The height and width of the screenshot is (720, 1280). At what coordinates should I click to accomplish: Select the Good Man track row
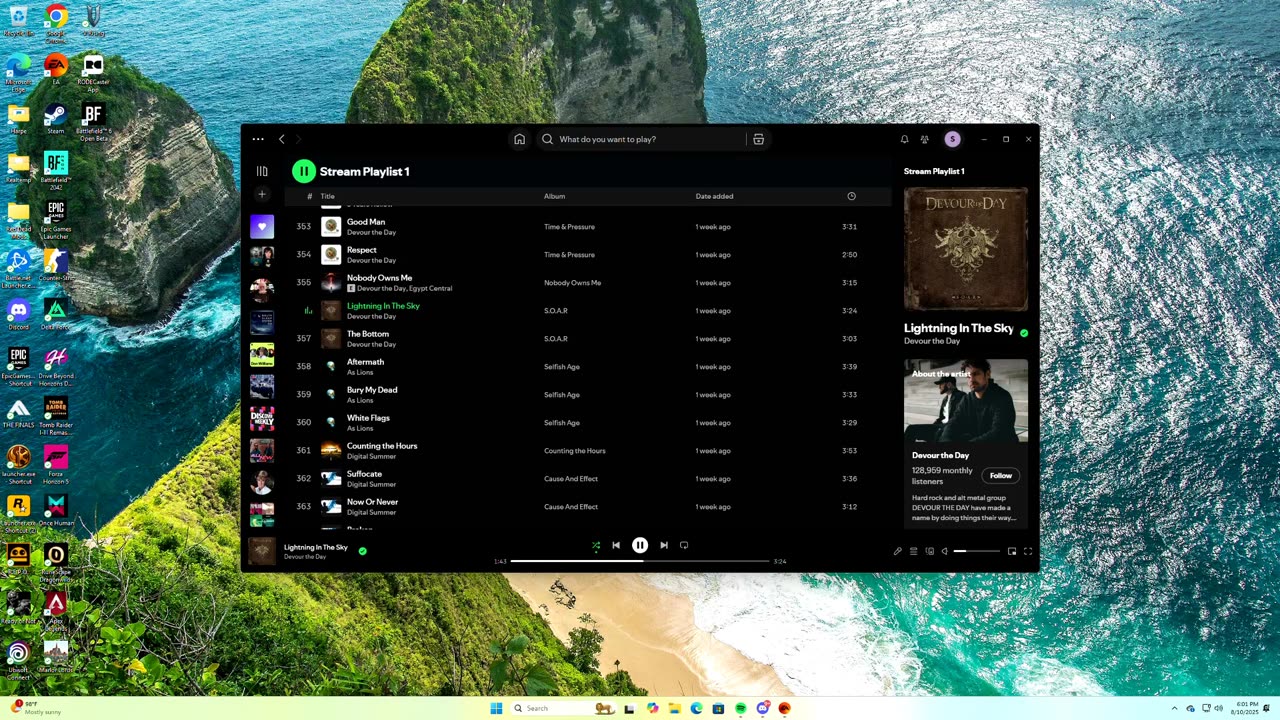[588, 226]
